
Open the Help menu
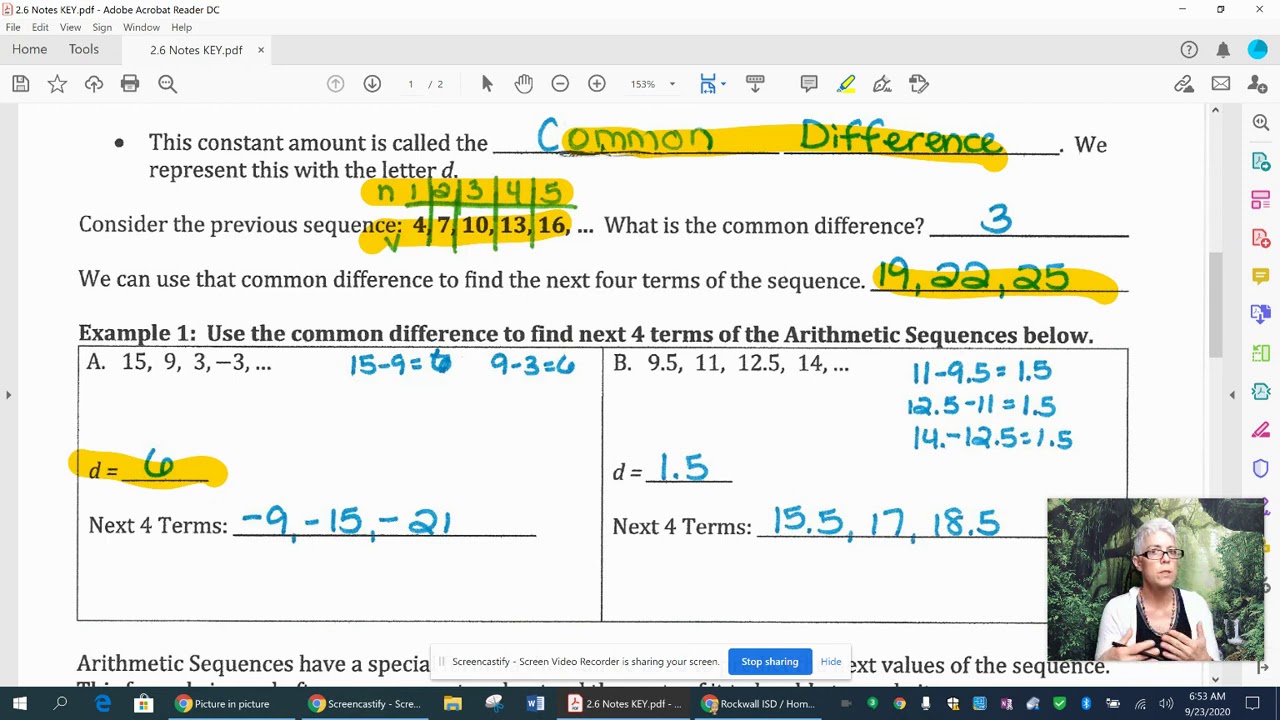click(181, 27)
